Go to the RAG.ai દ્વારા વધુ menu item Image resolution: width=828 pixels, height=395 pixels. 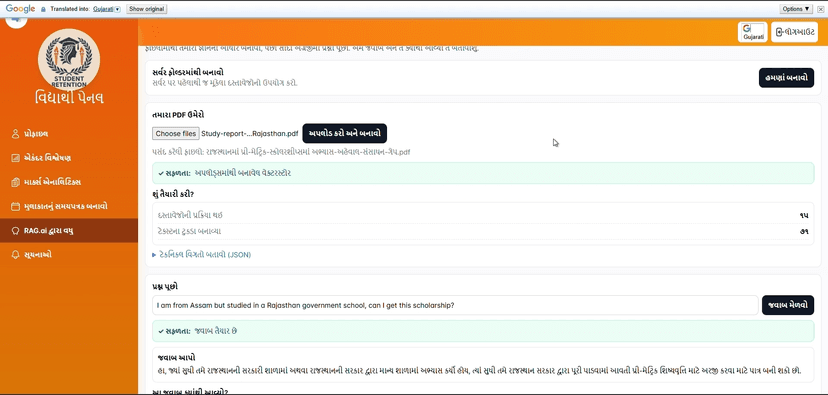coord(69,230)
